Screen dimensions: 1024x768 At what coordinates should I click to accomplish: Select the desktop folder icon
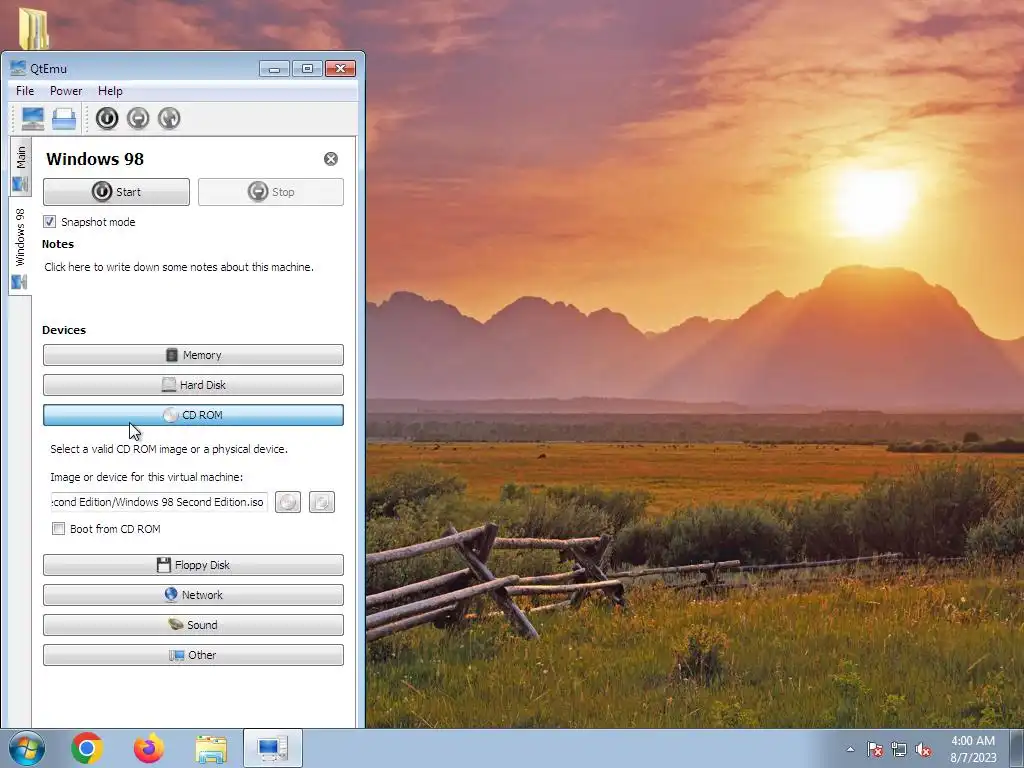click(x=33, y=27)
